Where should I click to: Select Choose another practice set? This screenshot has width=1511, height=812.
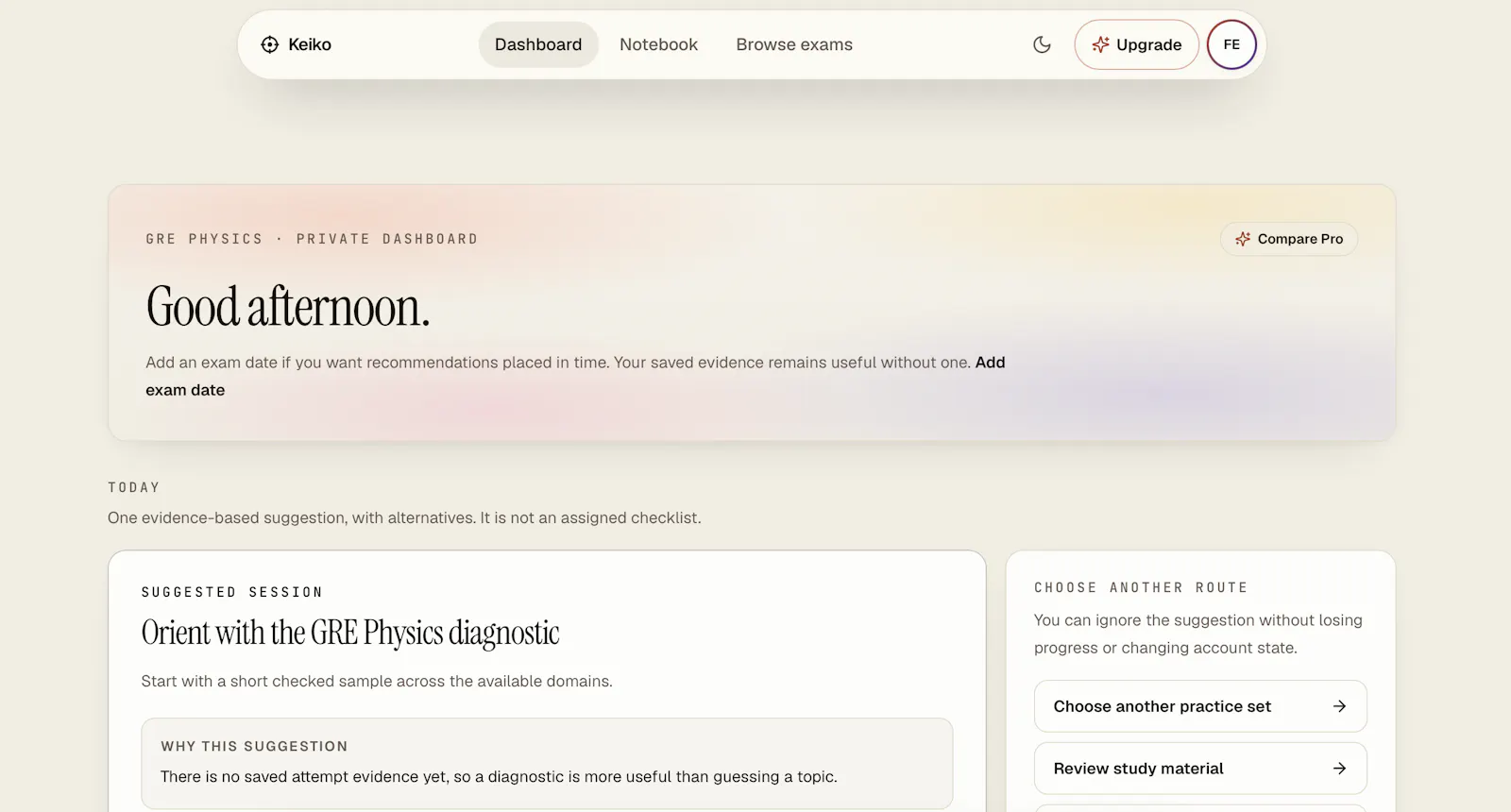tap(1200, 706)
